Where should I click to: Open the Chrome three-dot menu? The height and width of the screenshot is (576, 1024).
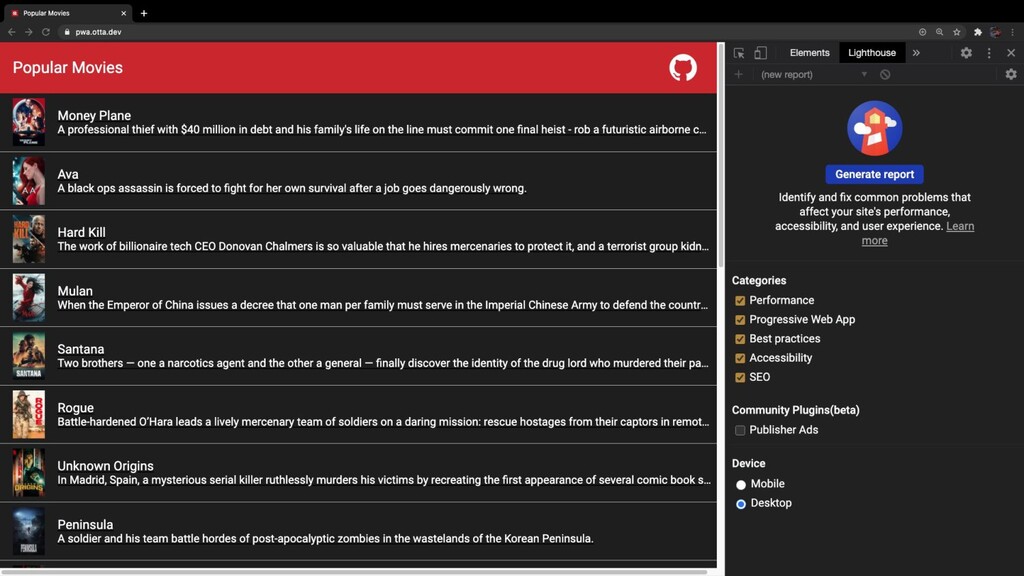(1012, 32)
